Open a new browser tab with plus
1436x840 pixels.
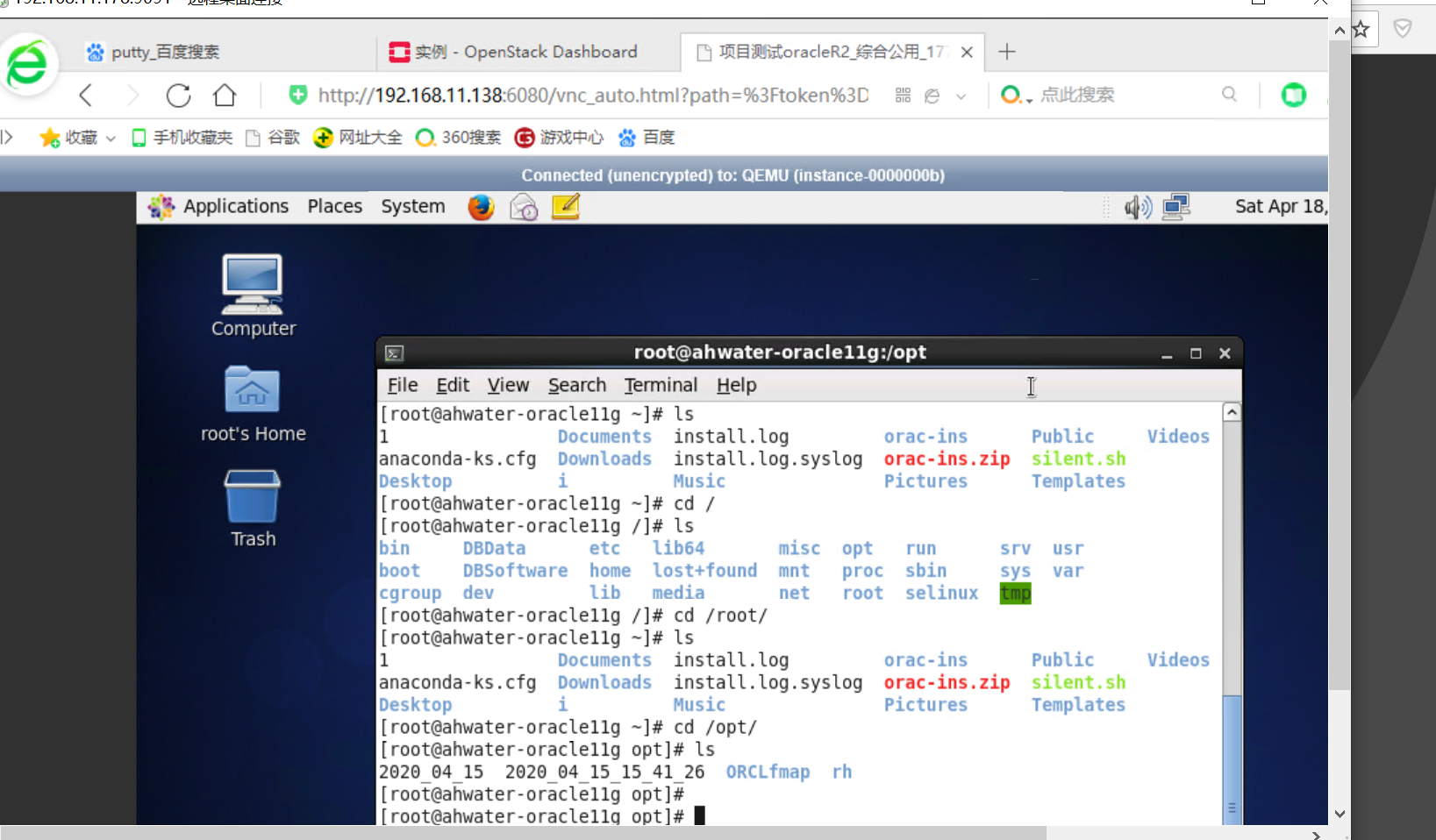pos(1007,52)
